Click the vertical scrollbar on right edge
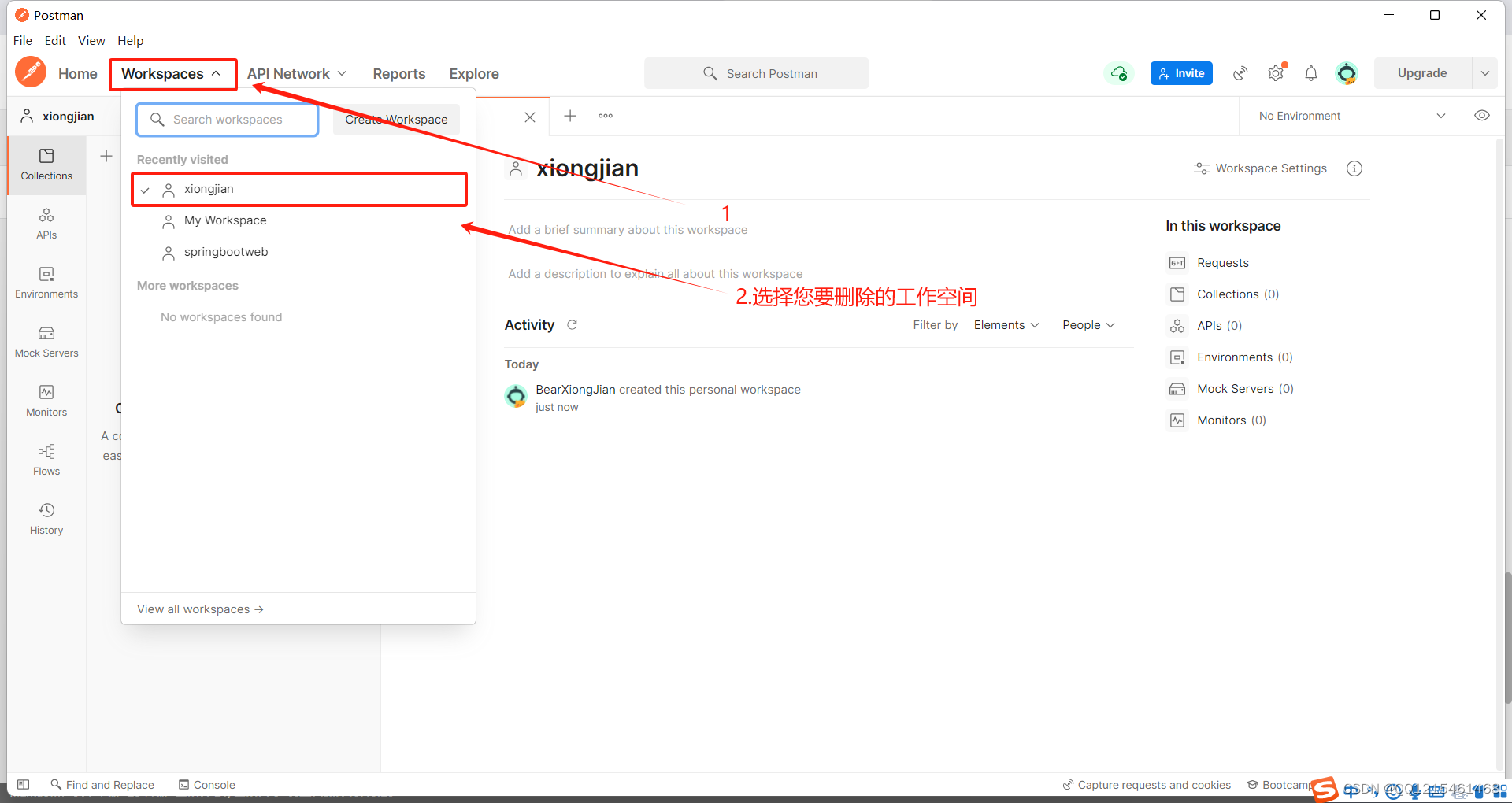Viewport: 1512px width, 803px height. [x=1507, y=638]
